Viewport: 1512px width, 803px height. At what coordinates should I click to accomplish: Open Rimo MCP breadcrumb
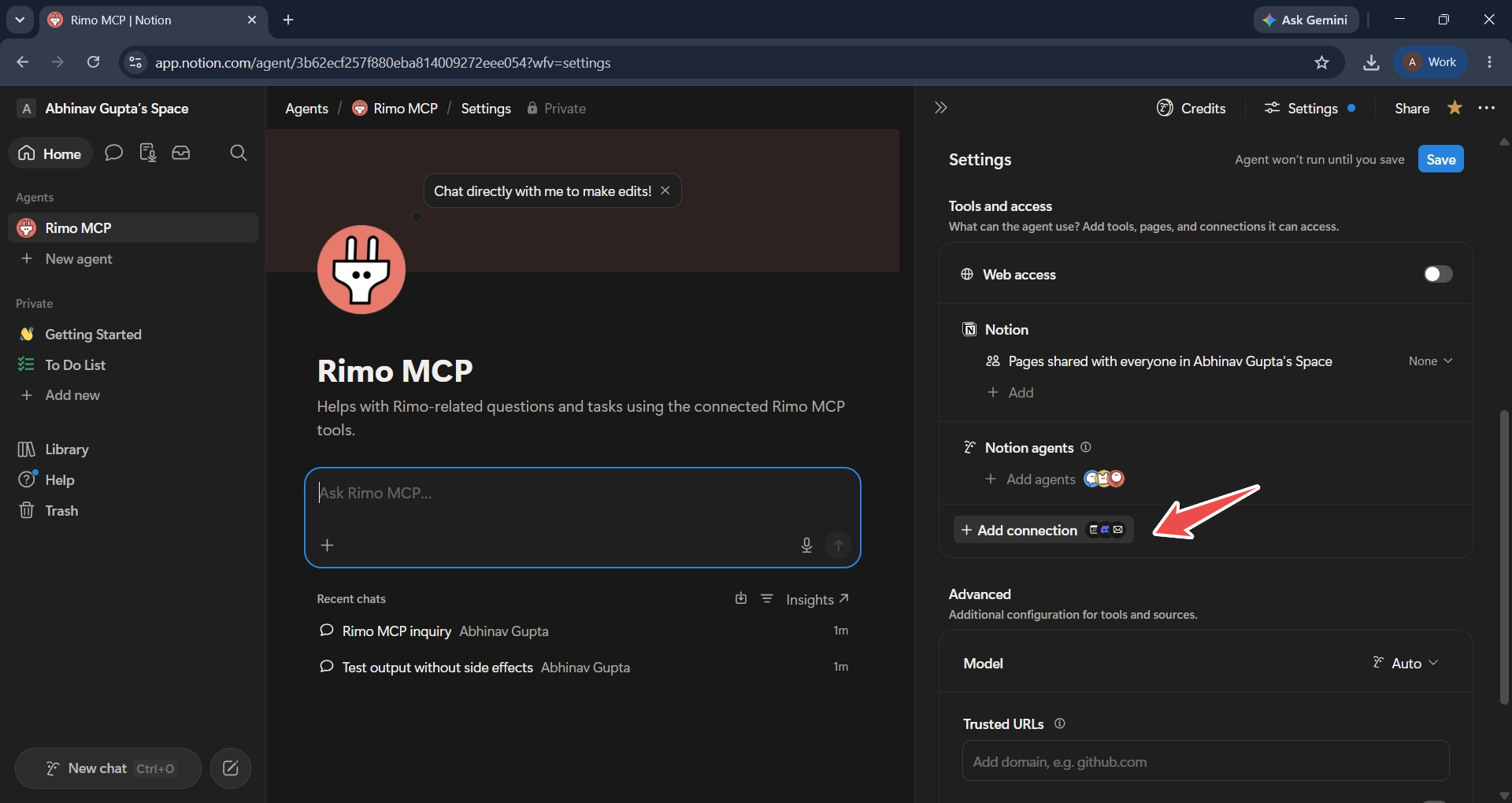(395, 109)
